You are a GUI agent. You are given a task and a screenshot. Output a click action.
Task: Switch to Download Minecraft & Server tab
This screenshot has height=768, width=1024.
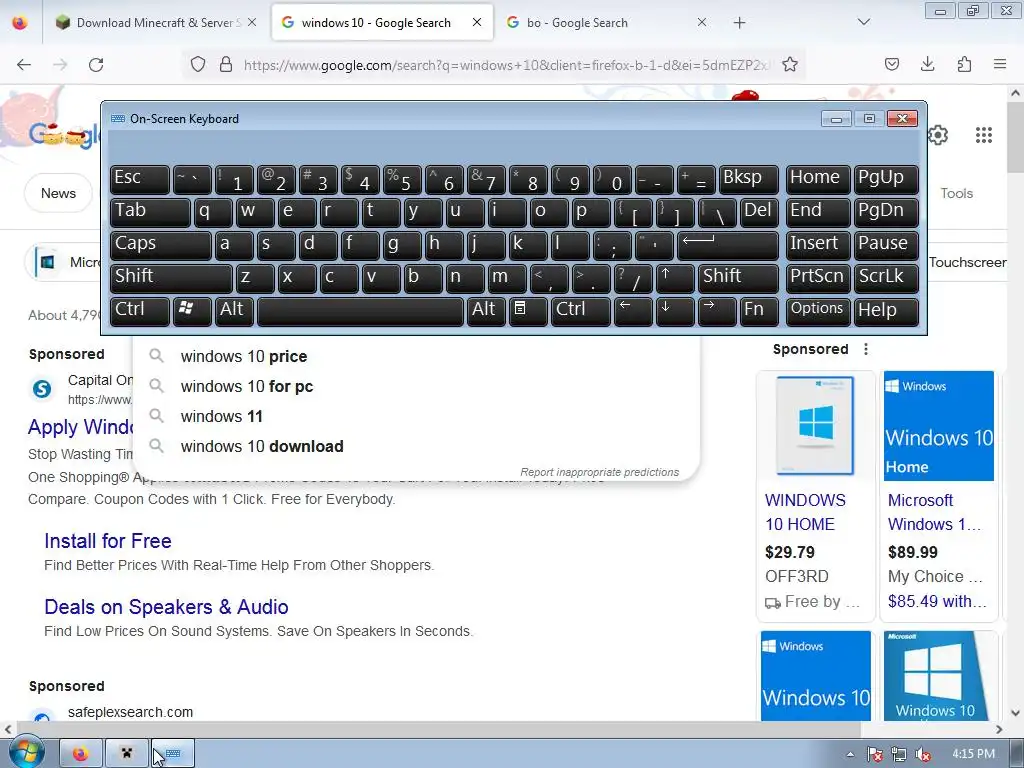pyautogui.click(x=157, y=23)
